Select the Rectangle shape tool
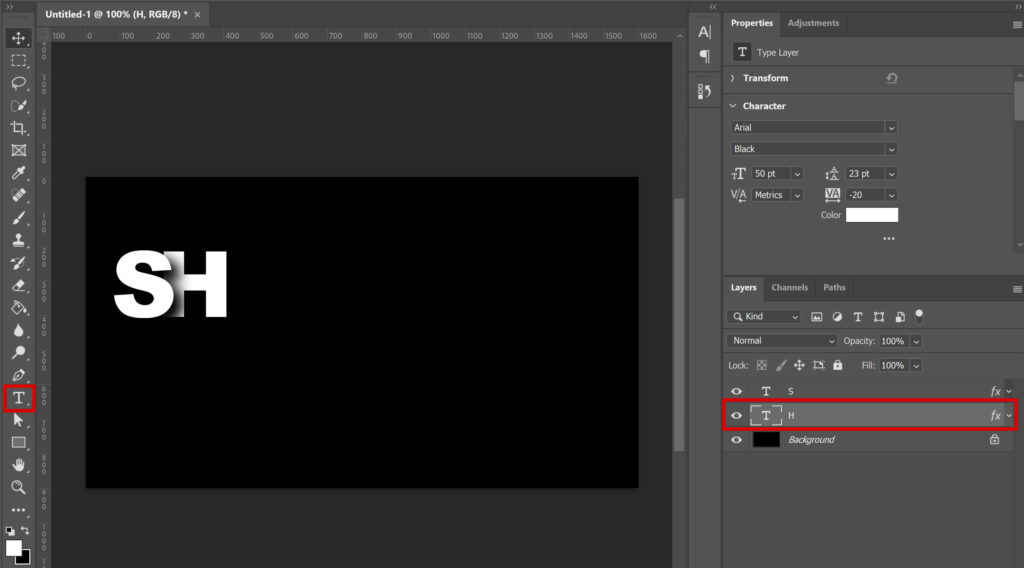The width and height of the screenshot is (1024, 568). (x=18, y=443)
